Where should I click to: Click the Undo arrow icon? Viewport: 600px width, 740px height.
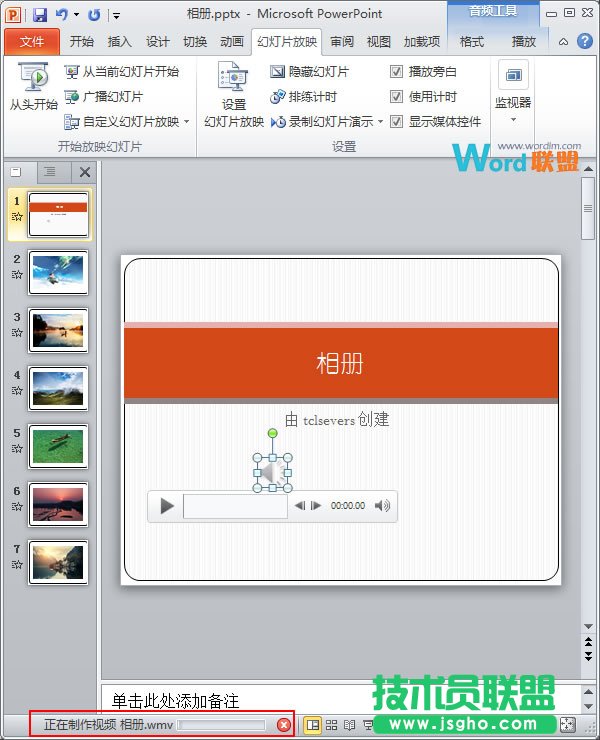61,15
